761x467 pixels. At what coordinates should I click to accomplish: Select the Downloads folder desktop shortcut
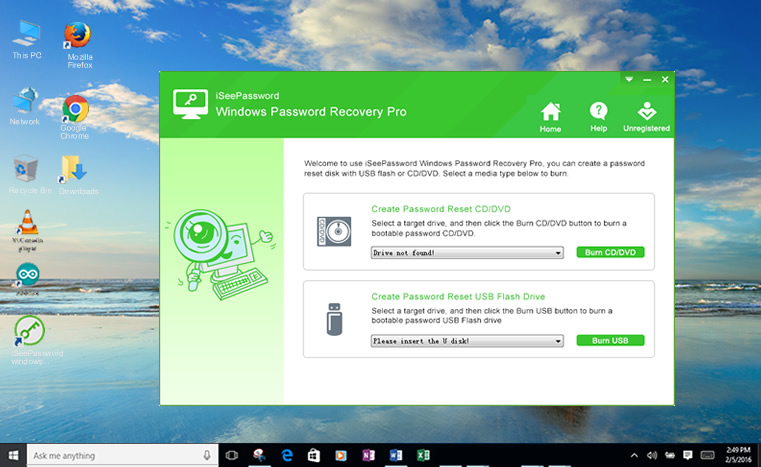coord(78,175)
